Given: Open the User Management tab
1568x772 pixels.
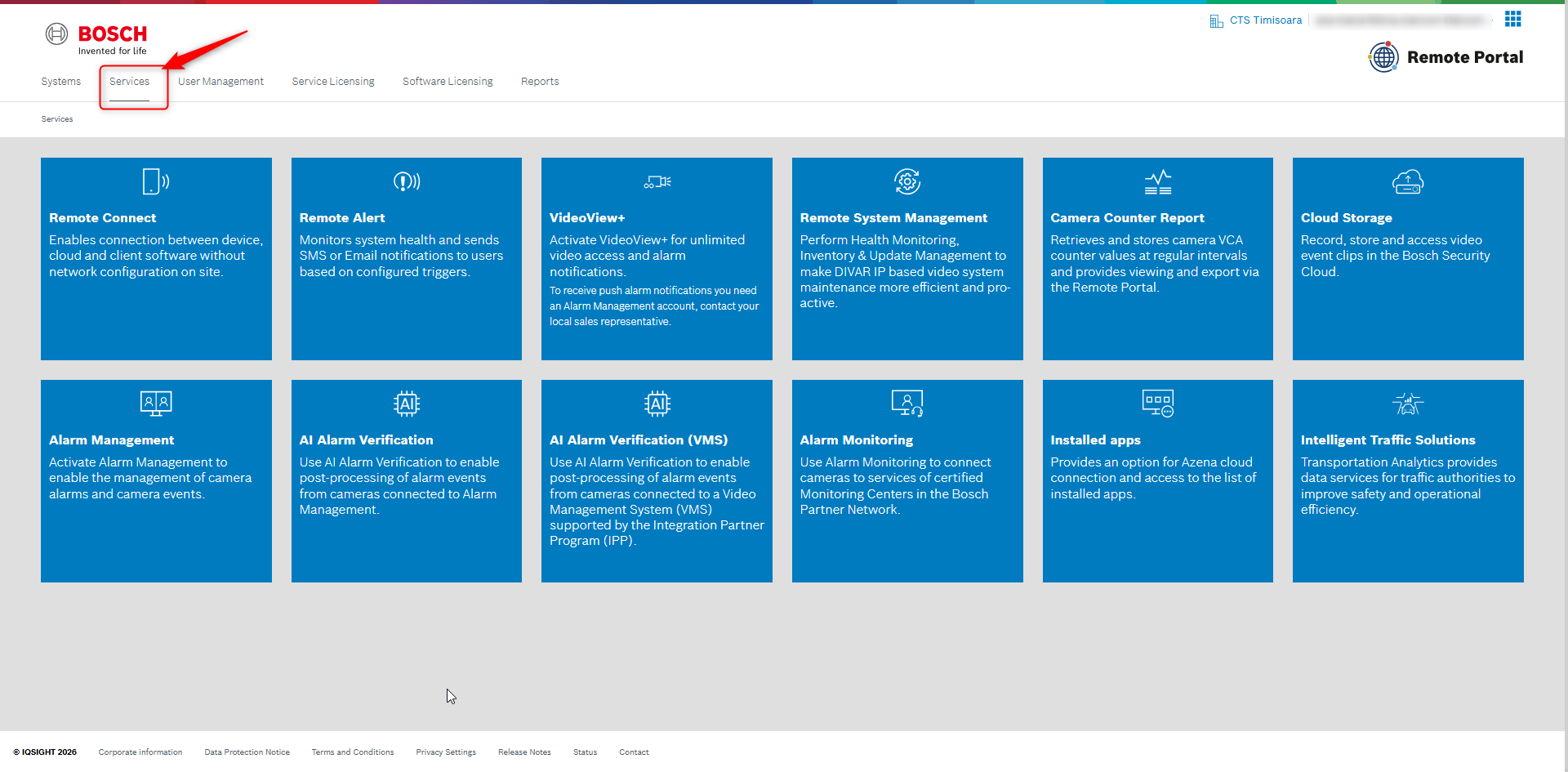Looking at the screenshot, I should pyautogui.click(x=220, y=82).
